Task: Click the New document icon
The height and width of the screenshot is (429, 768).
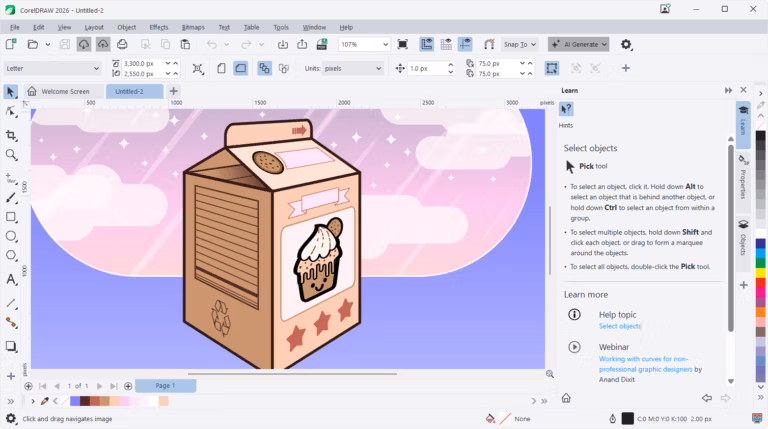Action: point(11,45)
